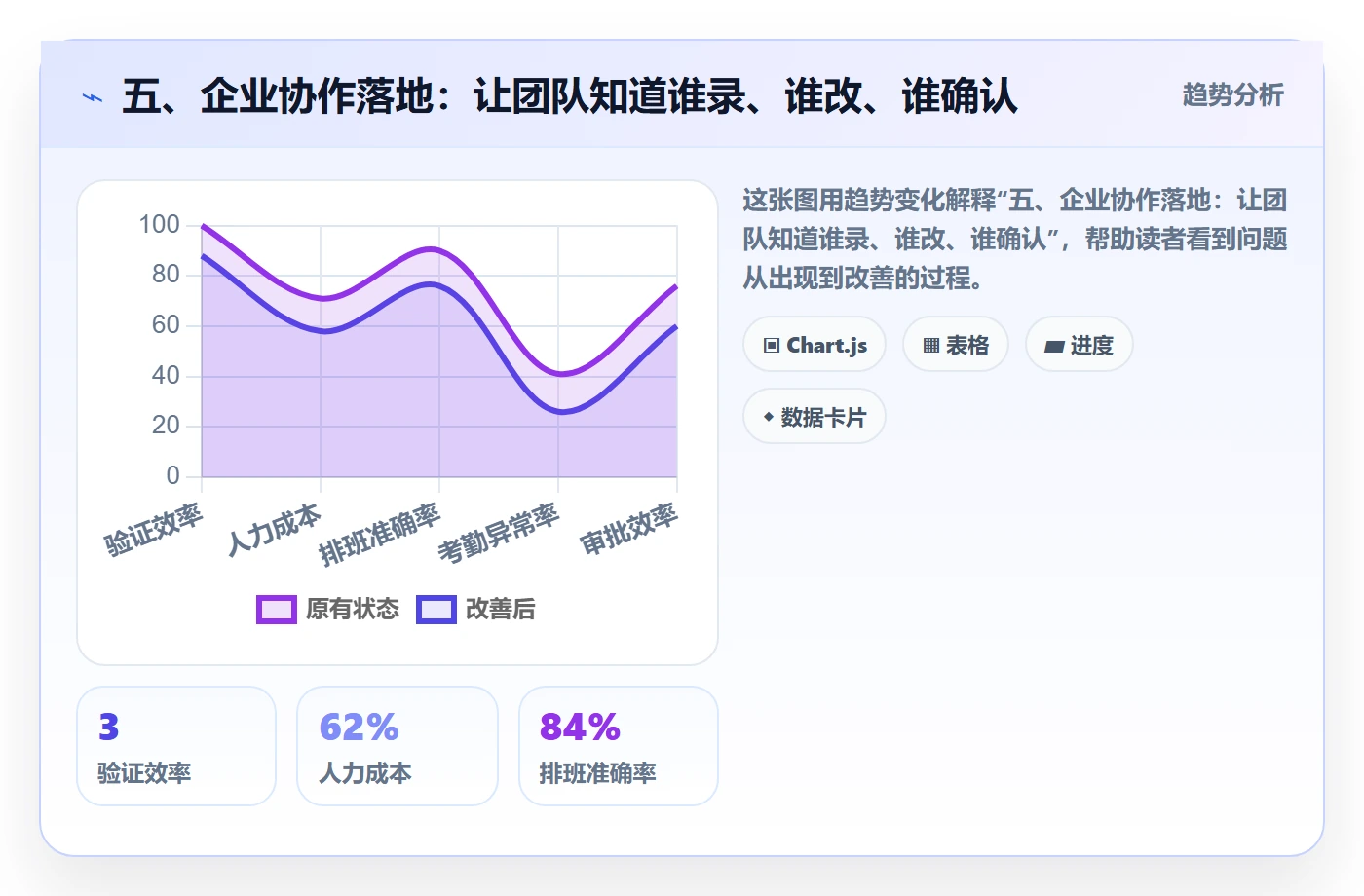Image resolution: width=1364 pixels, height=896 pixels.
Task: Click the Chart.js tag
Action: (x=815, y=345)
